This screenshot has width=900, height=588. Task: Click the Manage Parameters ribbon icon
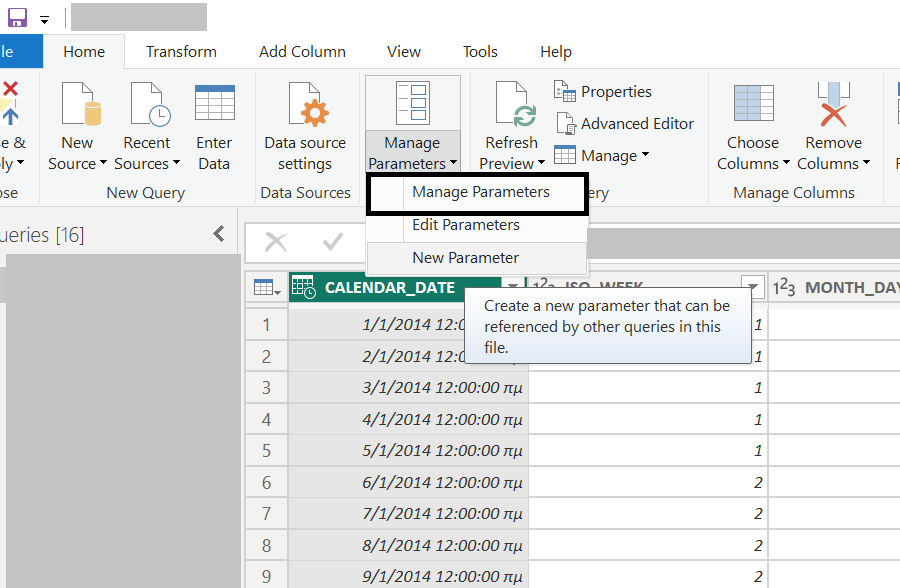pos(412,102)
